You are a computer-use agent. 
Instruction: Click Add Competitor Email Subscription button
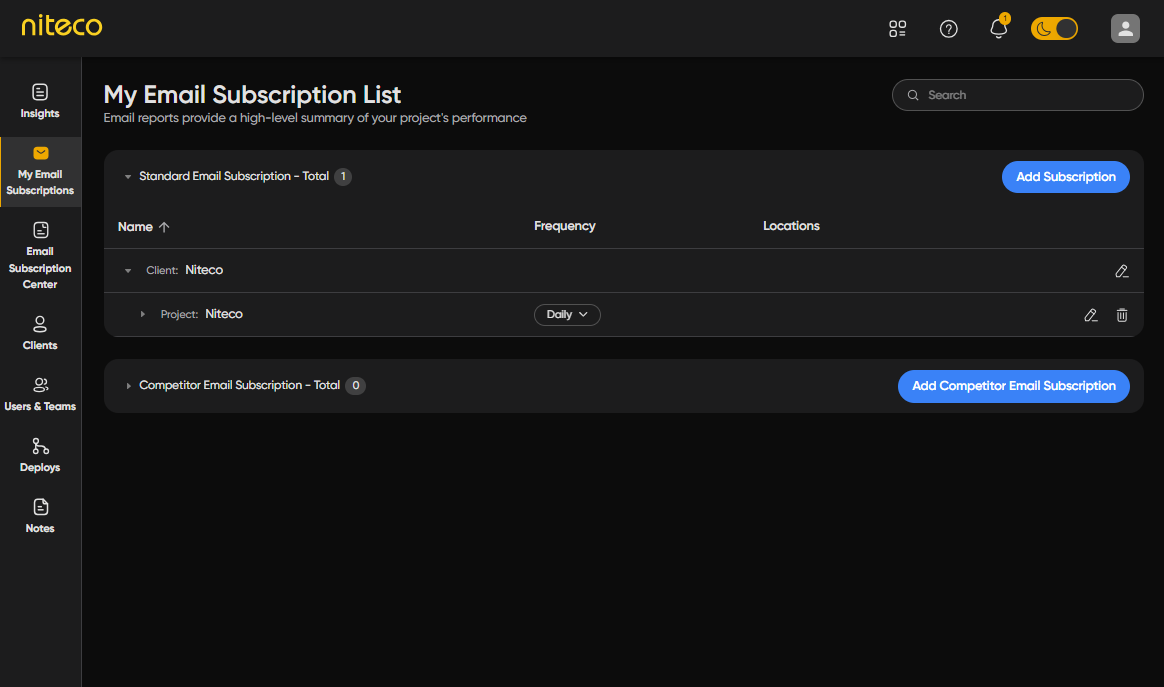[x=1013, y=386]
